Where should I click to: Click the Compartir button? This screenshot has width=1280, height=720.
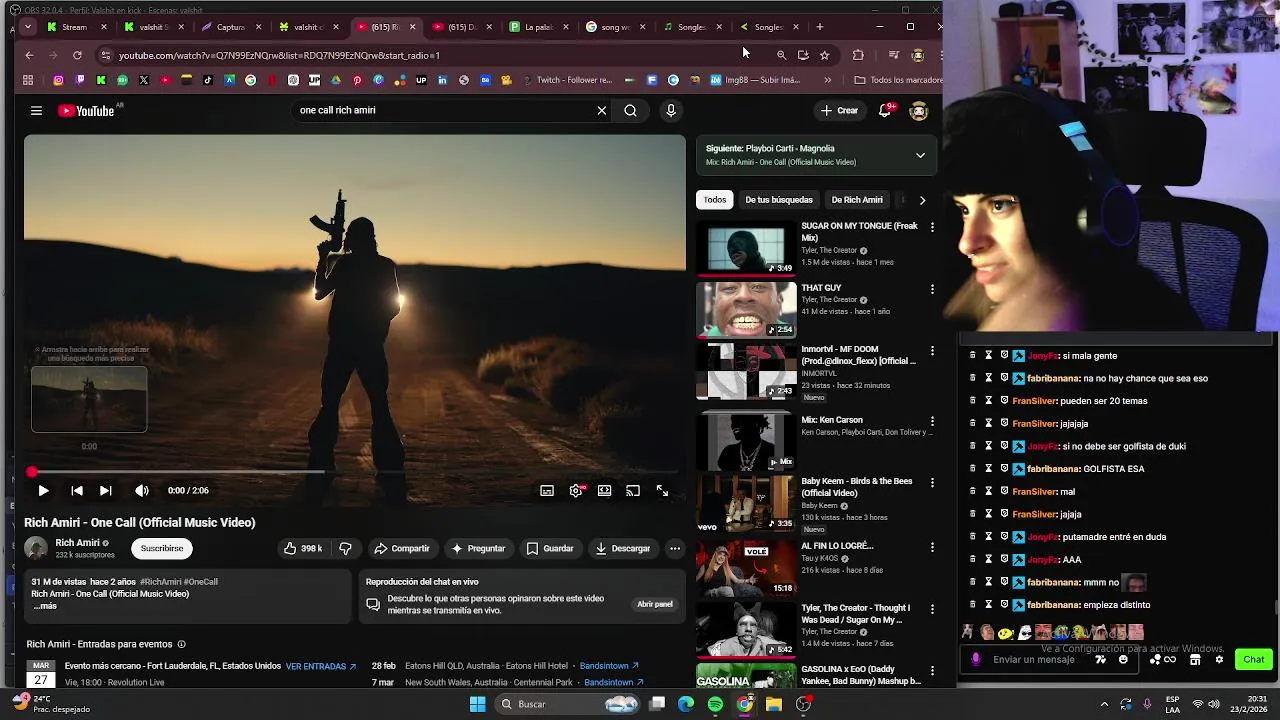(x=401, y=549)
